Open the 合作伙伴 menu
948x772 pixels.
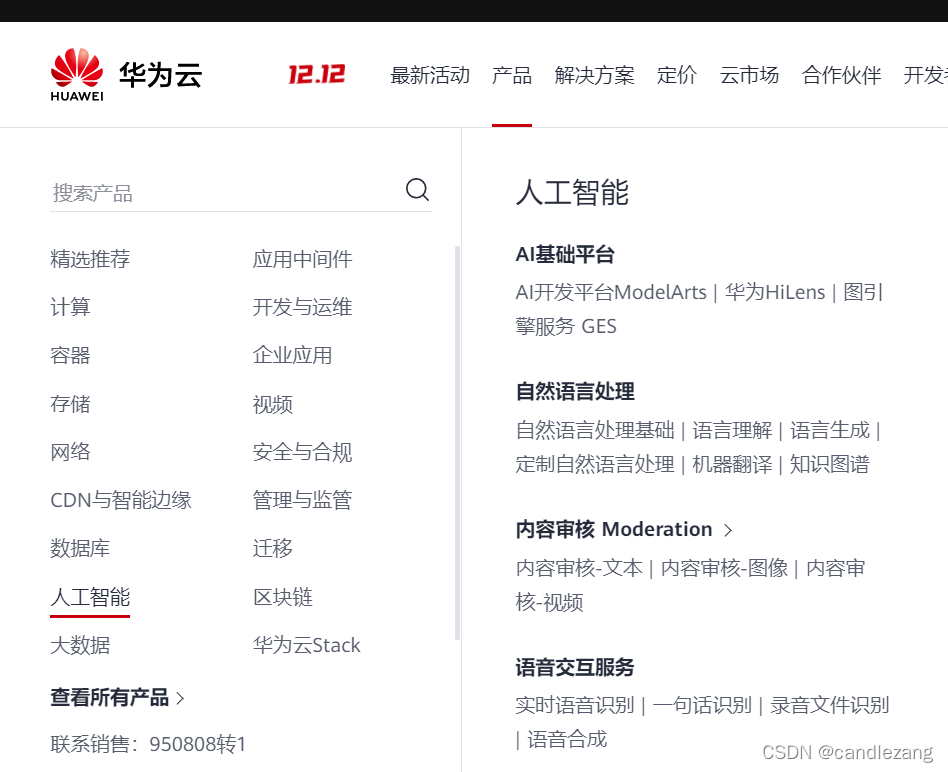point(841,75)
